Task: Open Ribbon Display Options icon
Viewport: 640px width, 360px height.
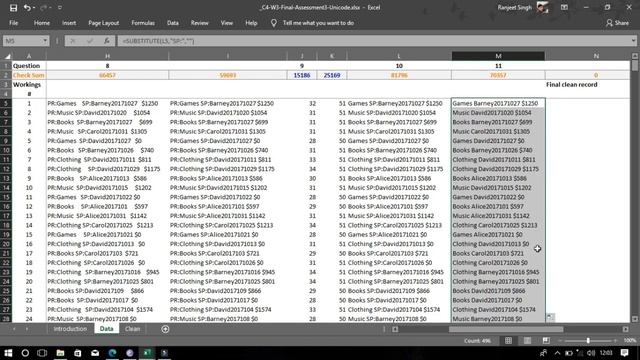Action: [564, 7]
